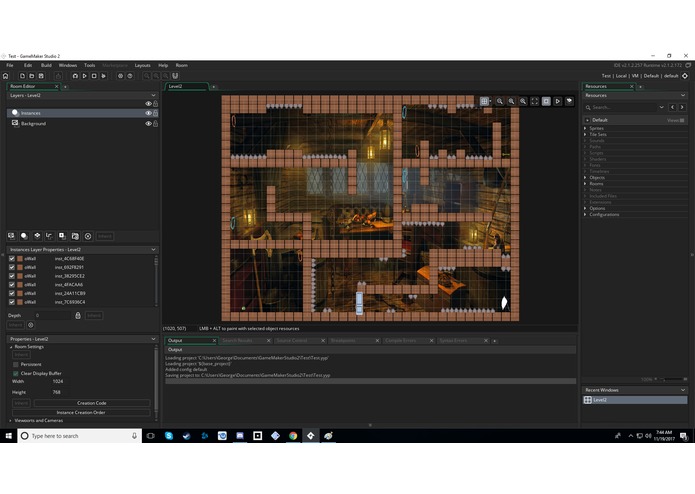Lock the Background layer
695x494 pixels.
155,124
